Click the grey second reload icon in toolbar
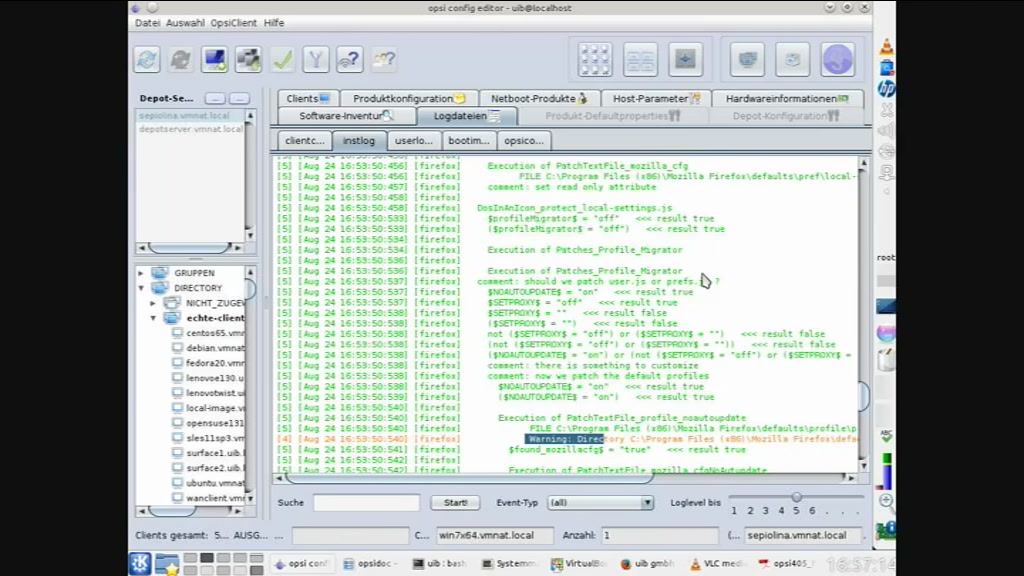 [x=181, y=59]
